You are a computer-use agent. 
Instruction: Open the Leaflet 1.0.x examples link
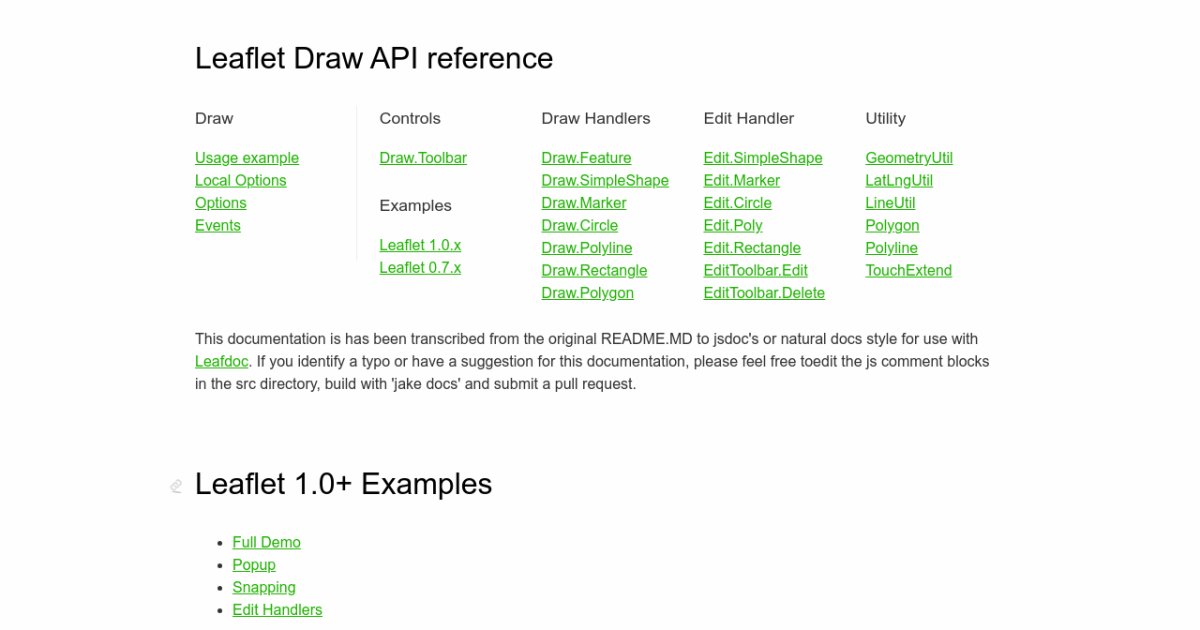point(420,245)
